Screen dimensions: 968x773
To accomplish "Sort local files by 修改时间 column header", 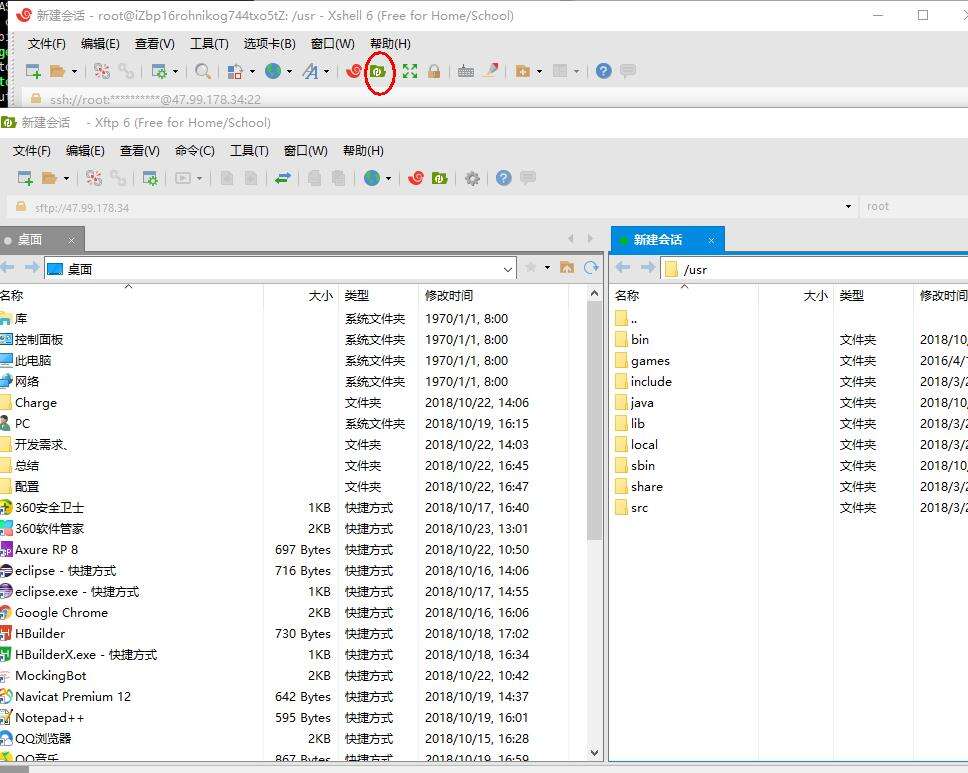I will click(x=449, y=295).
